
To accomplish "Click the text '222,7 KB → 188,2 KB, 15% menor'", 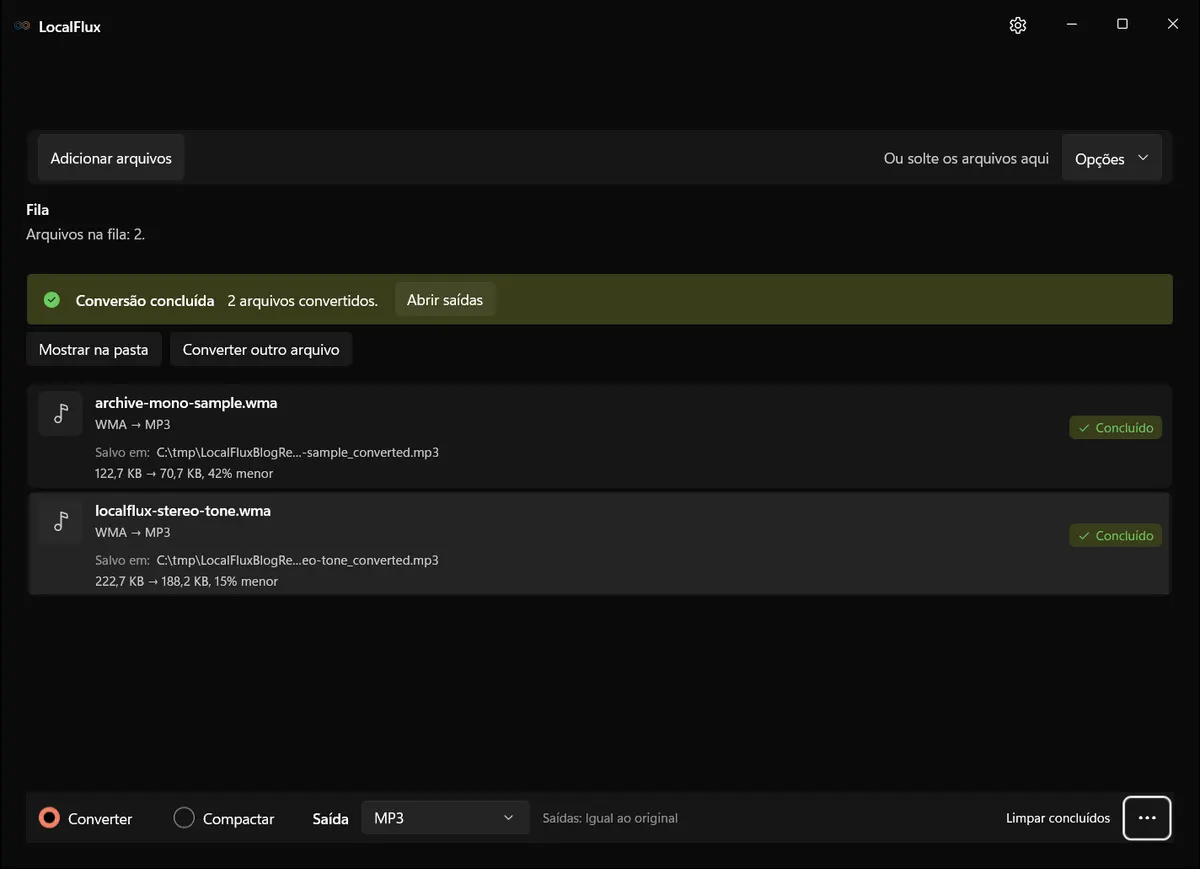I will (x=187, y=581).
